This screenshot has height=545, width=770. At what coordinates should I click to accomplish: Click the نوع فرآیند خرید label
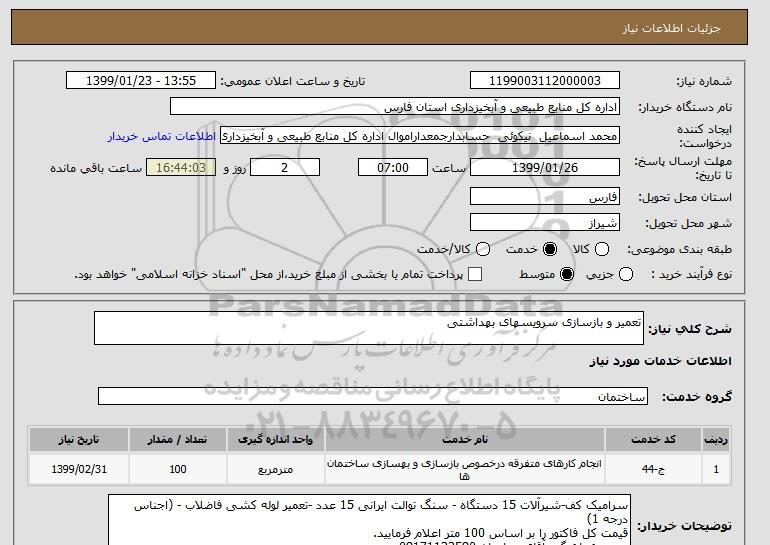pyautogui.click(x=691, y=274)
